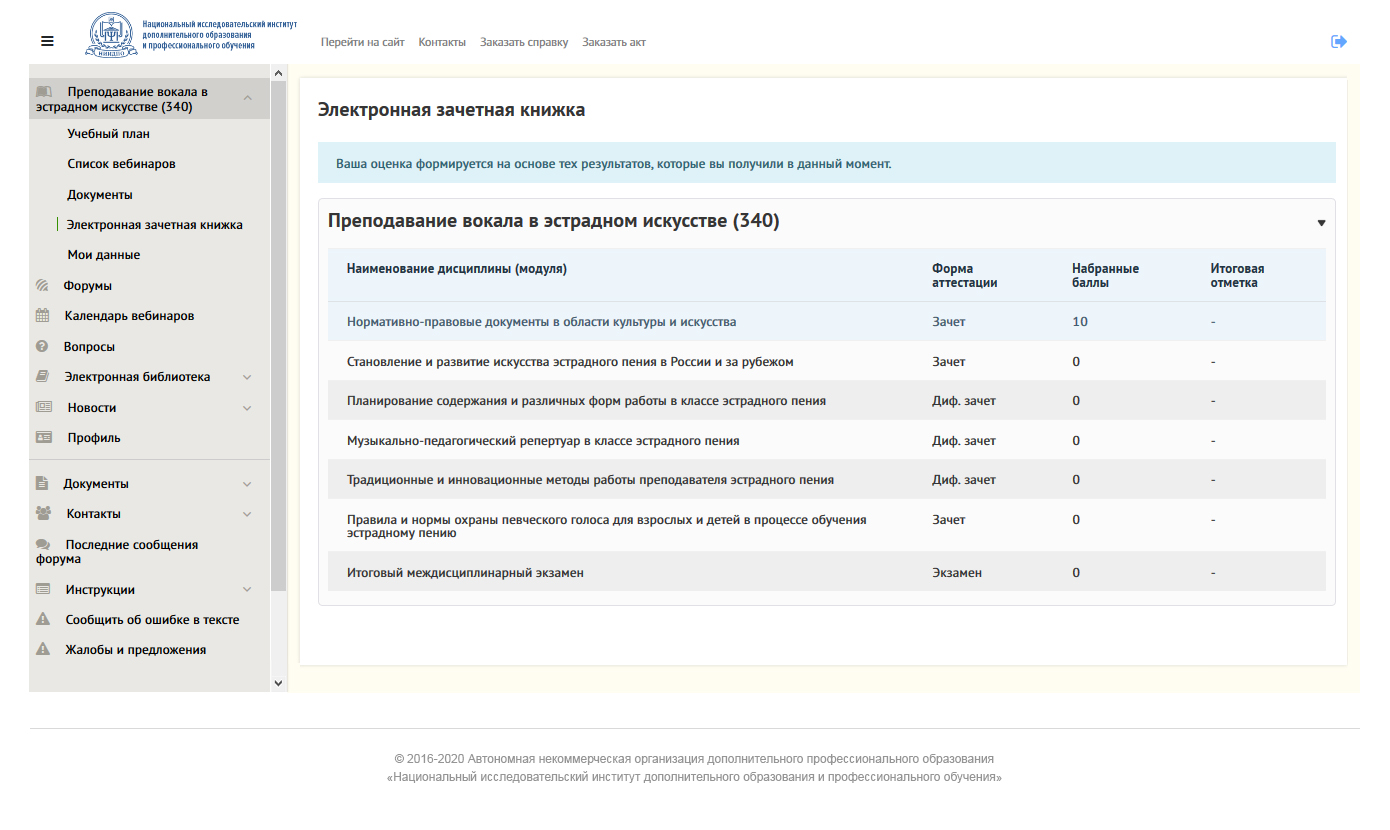The height and width of the screenshot is (830, 1390).
Task: Click the Forums icon in sidebar
Action: pyautogui.click(x=43, y=286)
